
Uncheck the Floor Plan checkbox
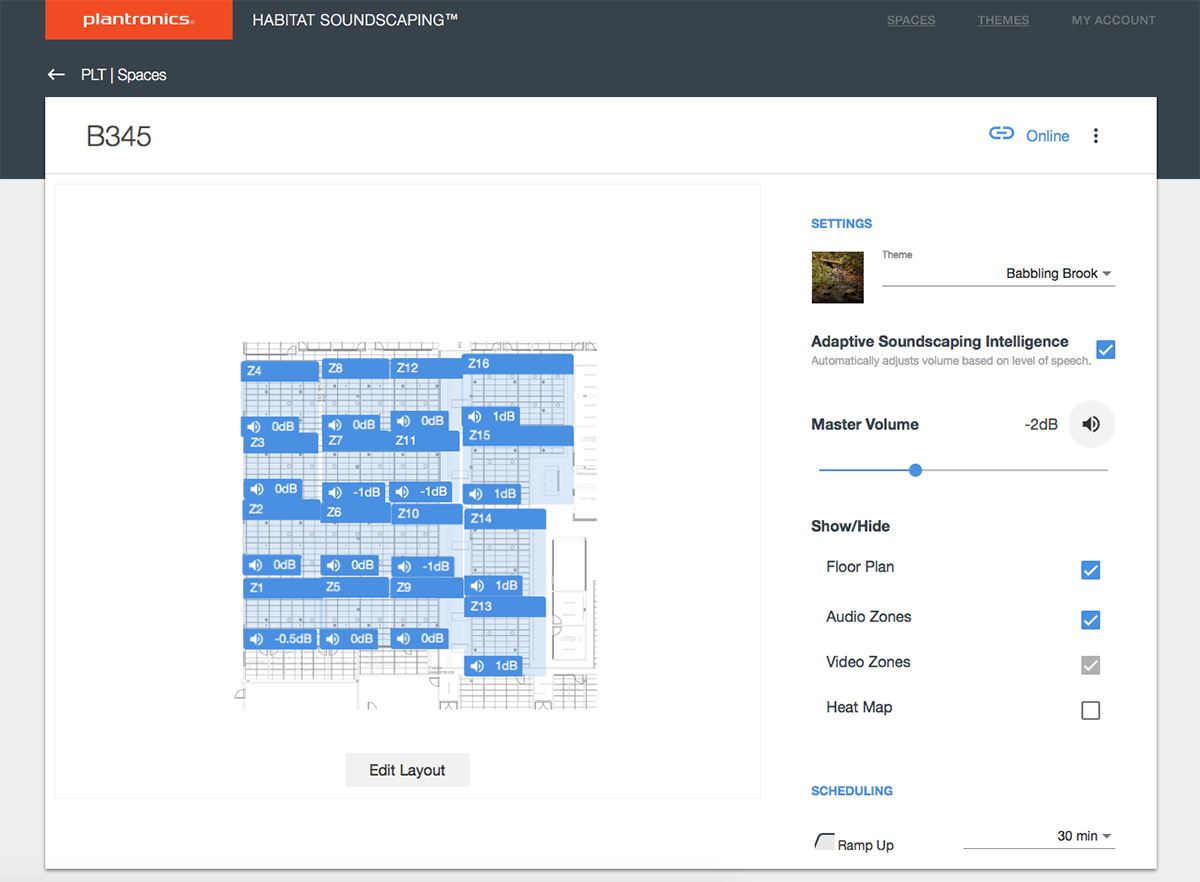[1091, 570]
